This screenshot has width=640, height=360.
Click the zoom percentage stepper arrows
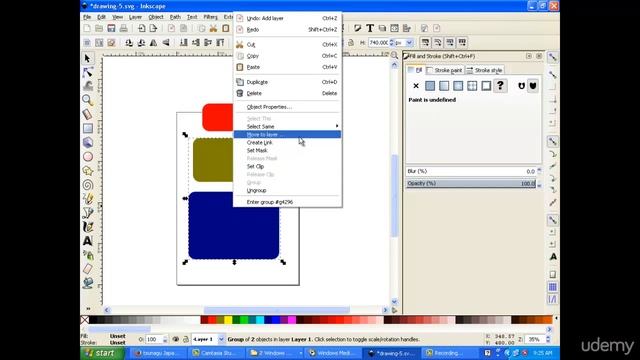coord(548,339)
